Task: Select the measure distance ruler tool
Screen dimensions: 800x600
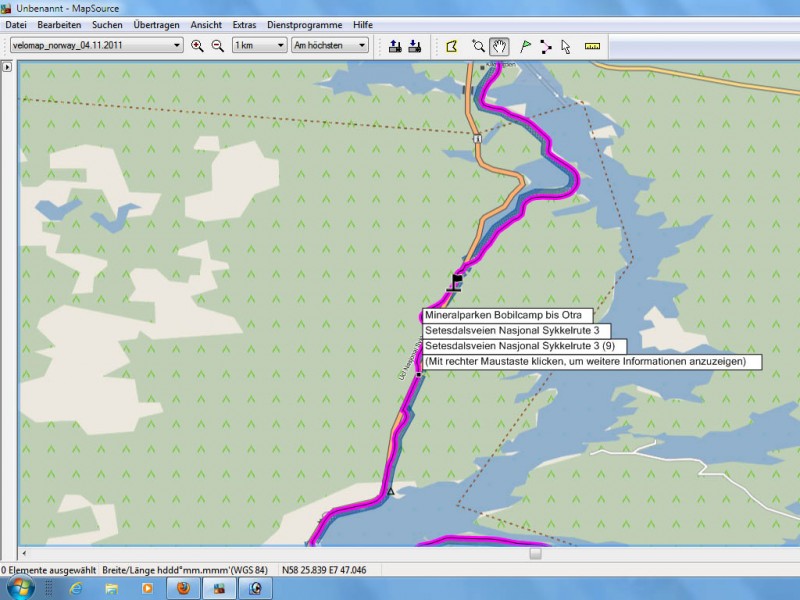Action: pyautogui.click(x=592, y=46)
